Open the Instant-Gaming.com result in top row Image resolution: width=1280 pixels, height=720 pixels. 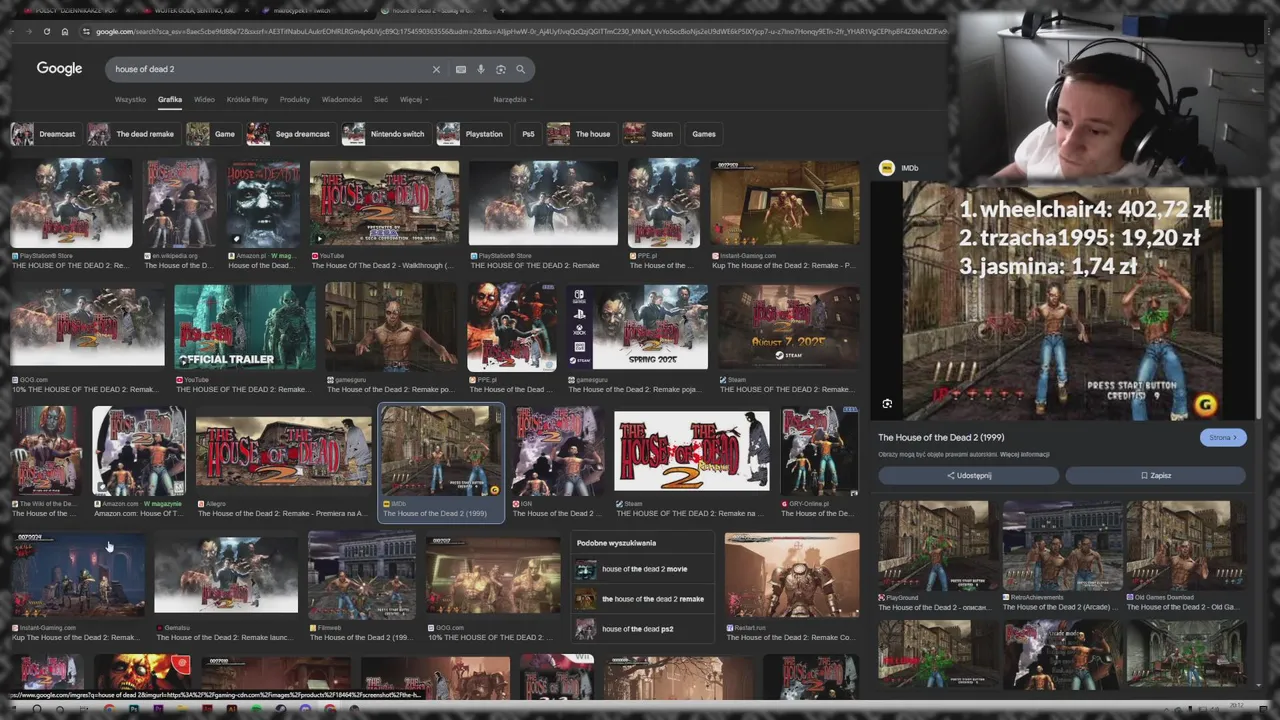[785, 203]
